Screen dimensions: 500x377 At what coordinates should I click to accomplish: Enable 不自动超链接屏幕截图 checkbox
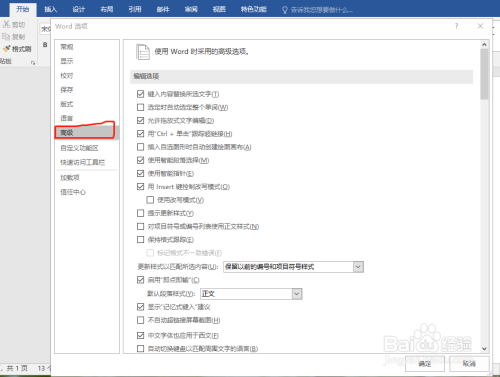pyautogui.click(x=141, y=320)
